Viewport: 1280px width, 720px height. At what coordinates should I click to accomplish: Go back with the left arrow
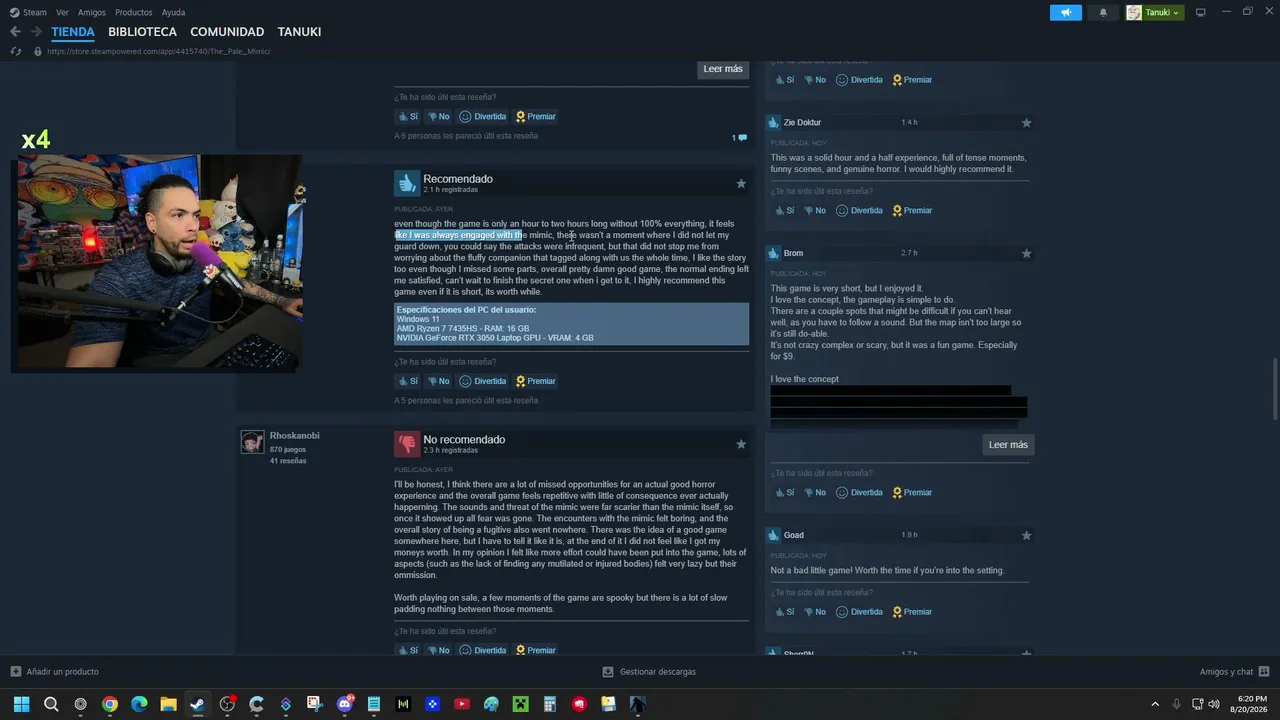click(15, 31)
